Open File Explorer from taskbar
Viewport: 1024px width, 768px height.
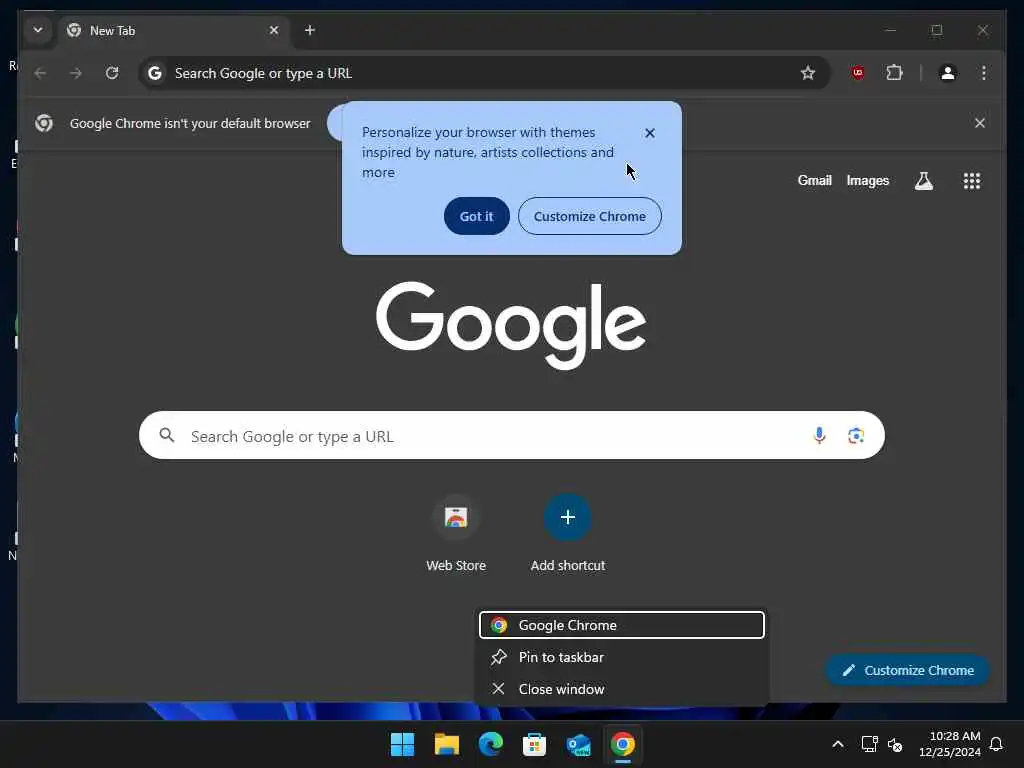[447, 744]
